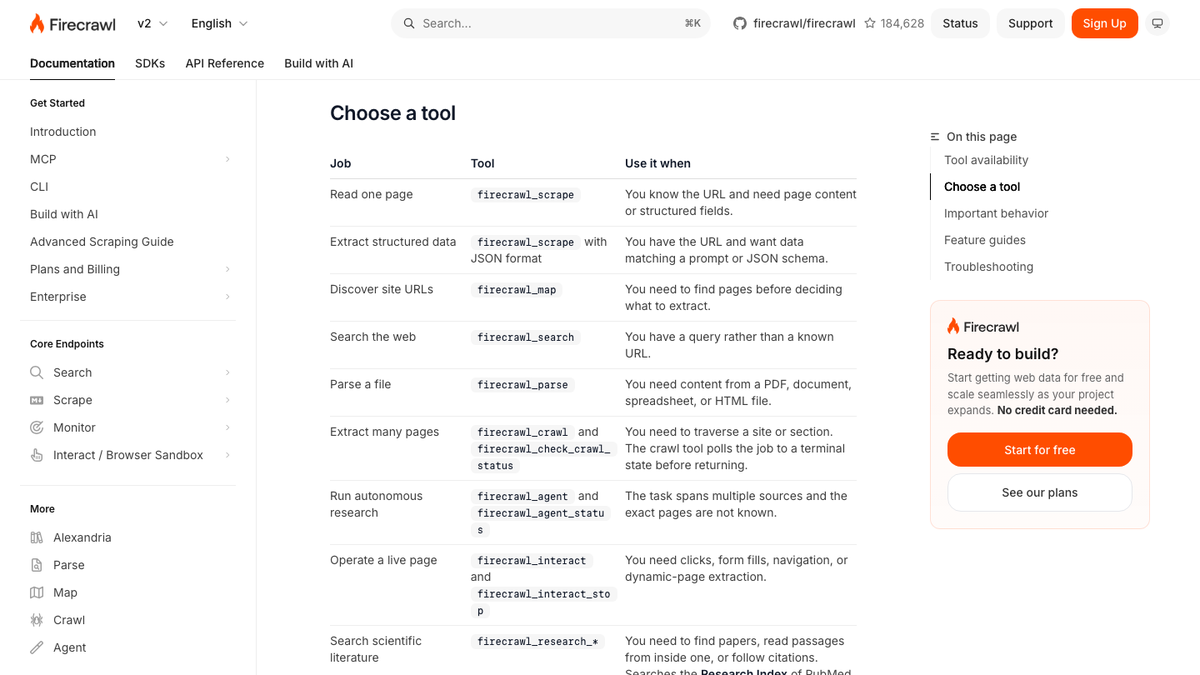Viewport: 1200px width, 675px height.
Task: Switch to the SDKs tab
Action: [150, 63]
